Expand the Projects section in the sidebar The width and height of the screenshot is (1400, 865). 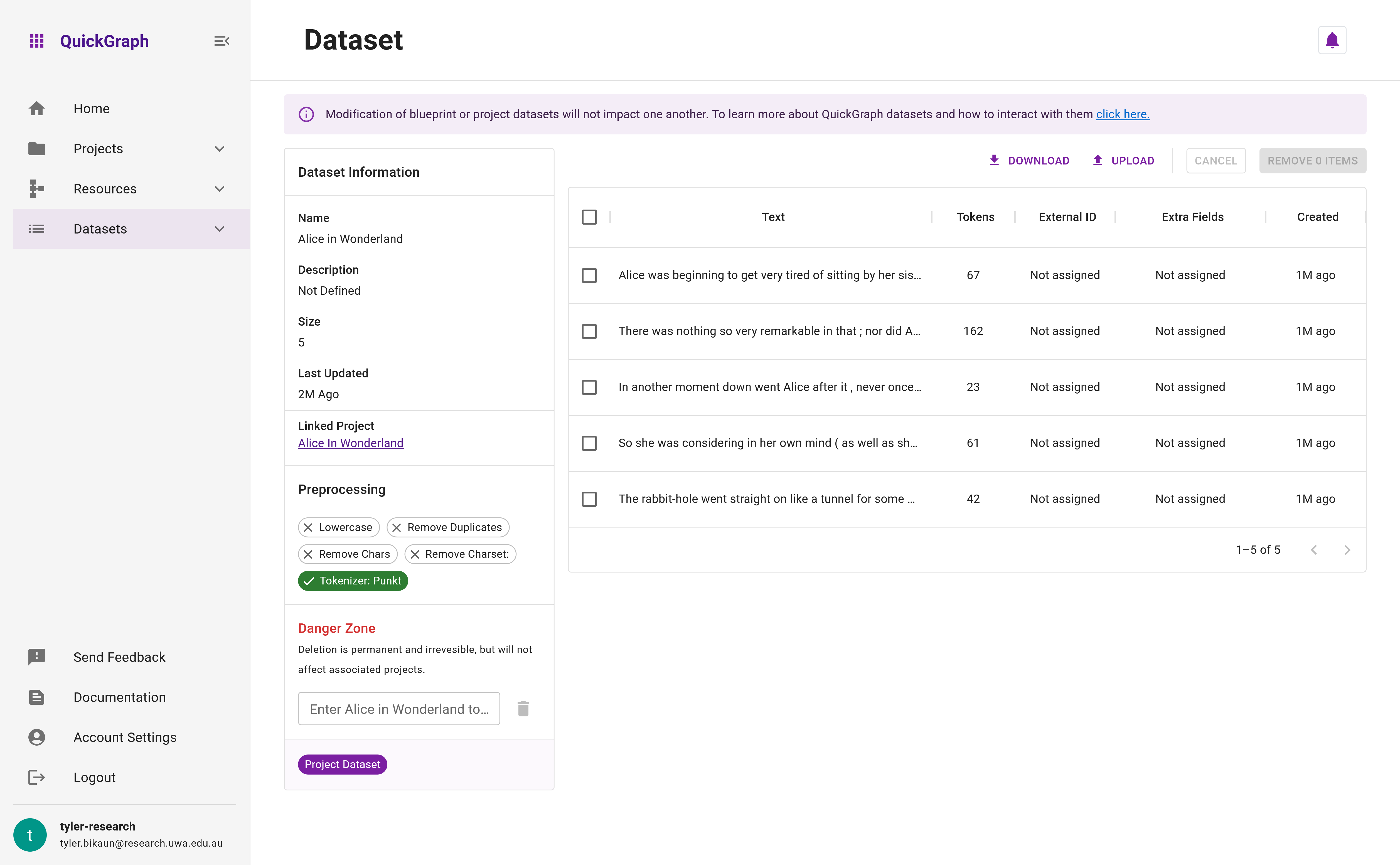(220, 148)
